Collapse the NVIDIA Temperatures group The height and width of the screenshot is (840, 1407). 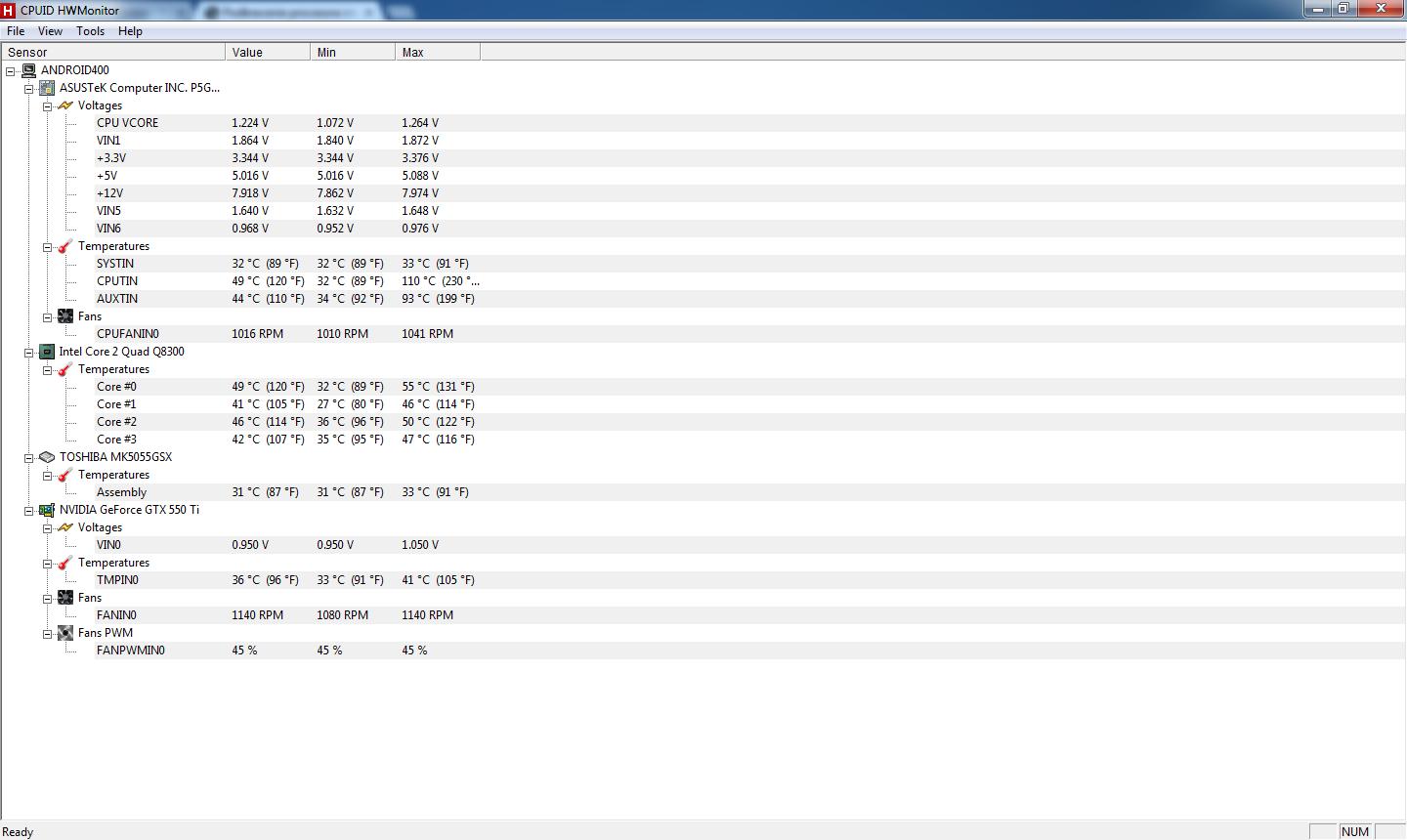pyautogui.click(x=47, y=564)
